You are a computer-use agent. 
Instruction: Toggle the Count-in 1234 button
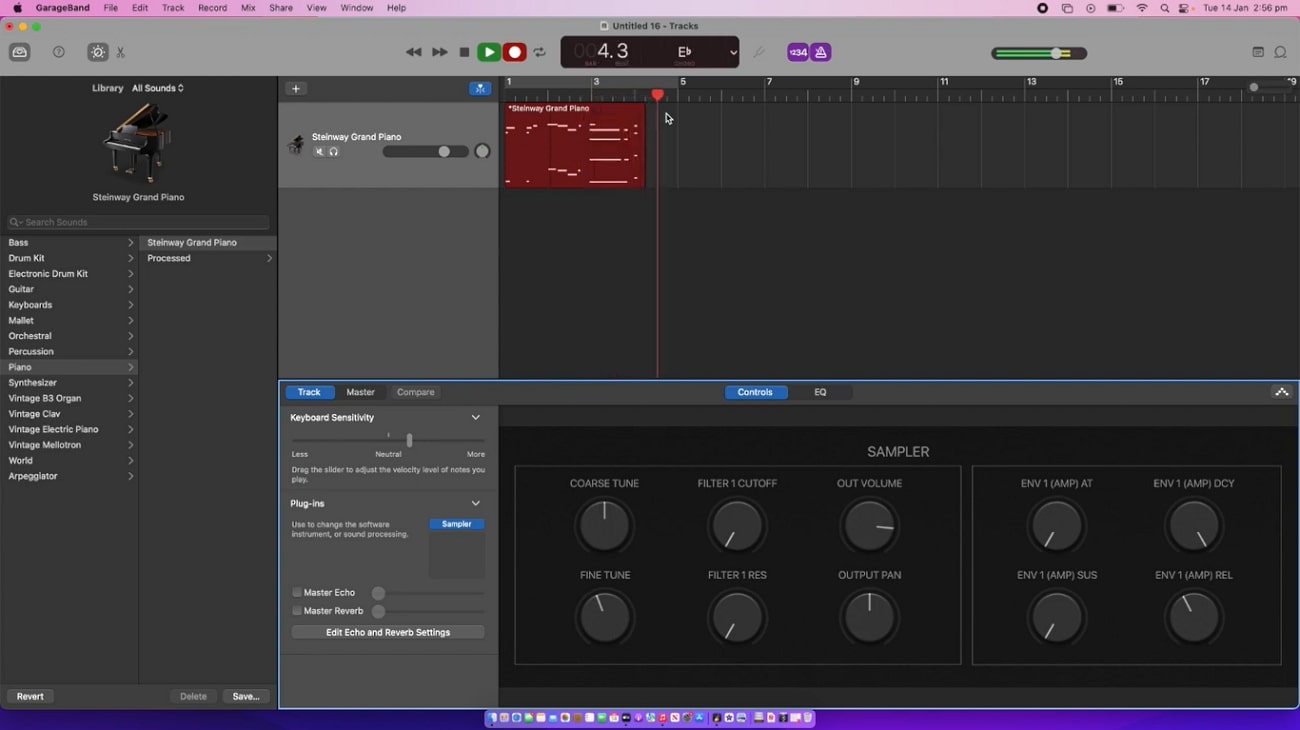[x=798, y=53]
